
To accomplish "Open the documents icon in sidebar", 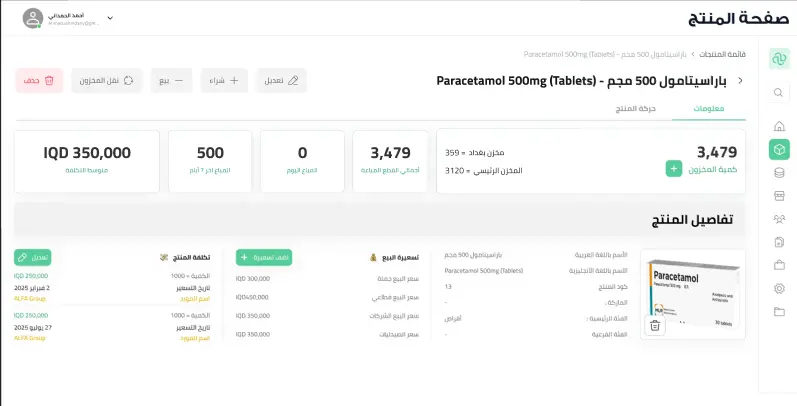I will [x=779, y=242].
